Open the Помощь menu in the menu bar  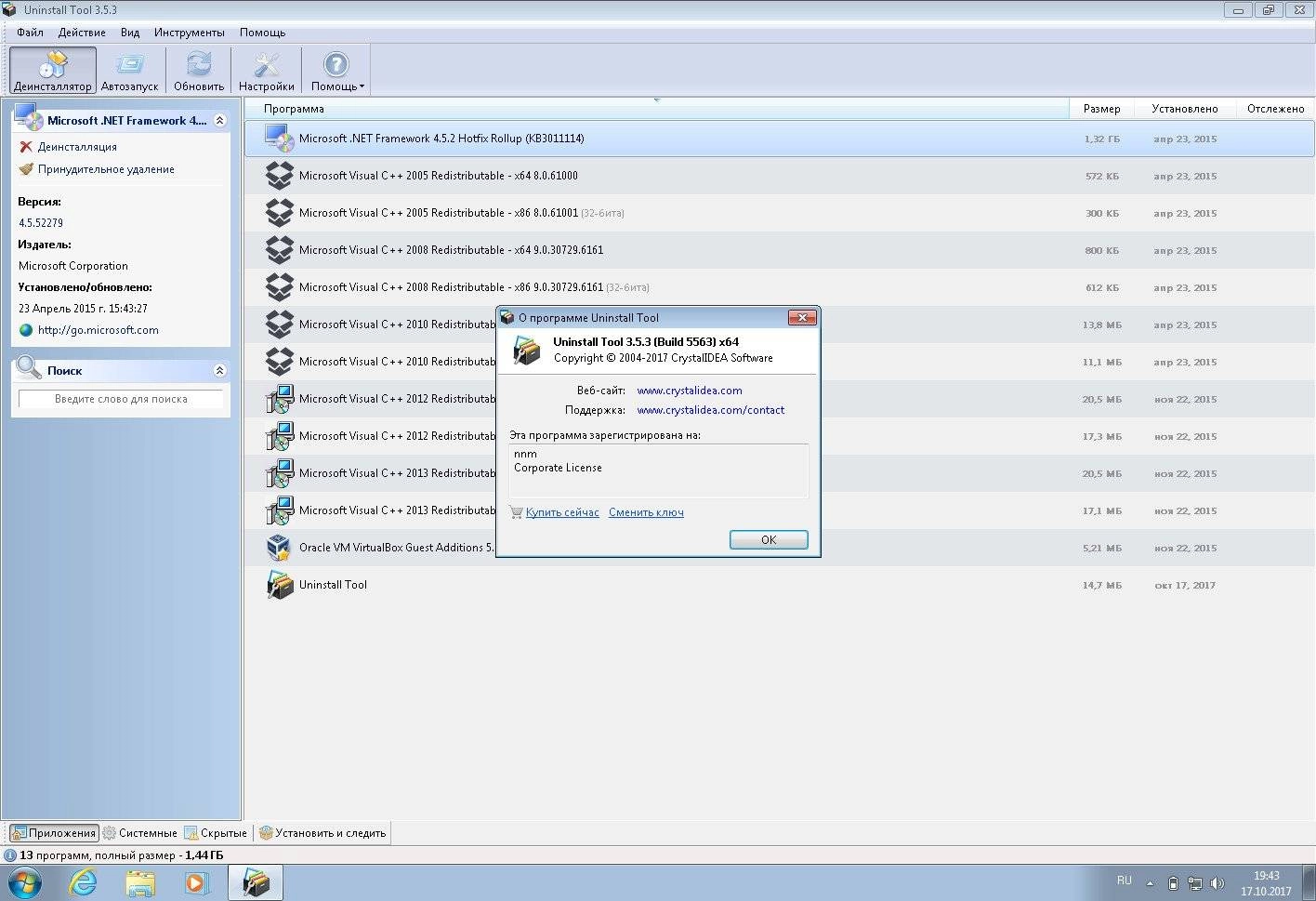(x=262, y=33)
